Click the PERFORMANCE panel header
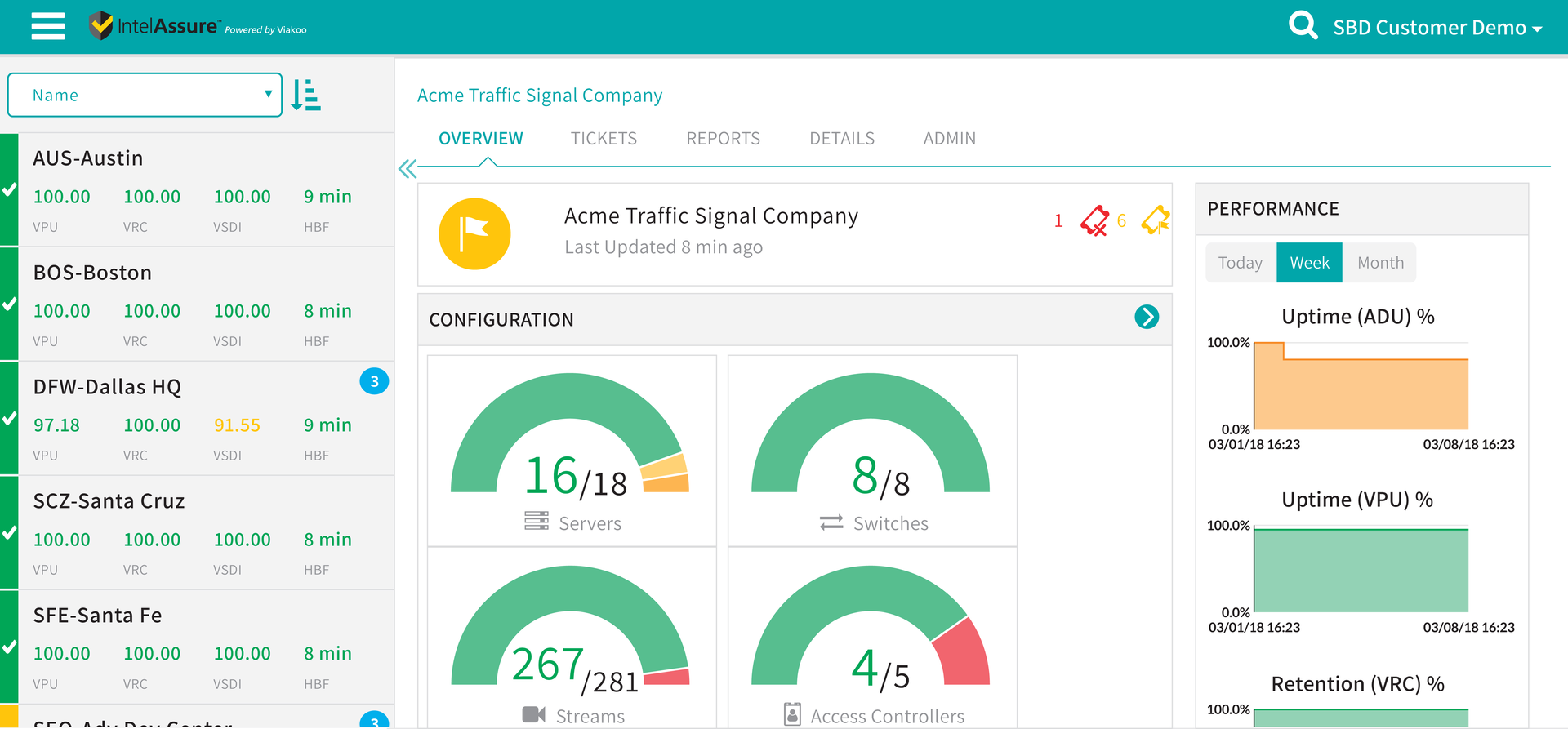Viewport: 1568px width, 729px height. (x=1361, y=209)
